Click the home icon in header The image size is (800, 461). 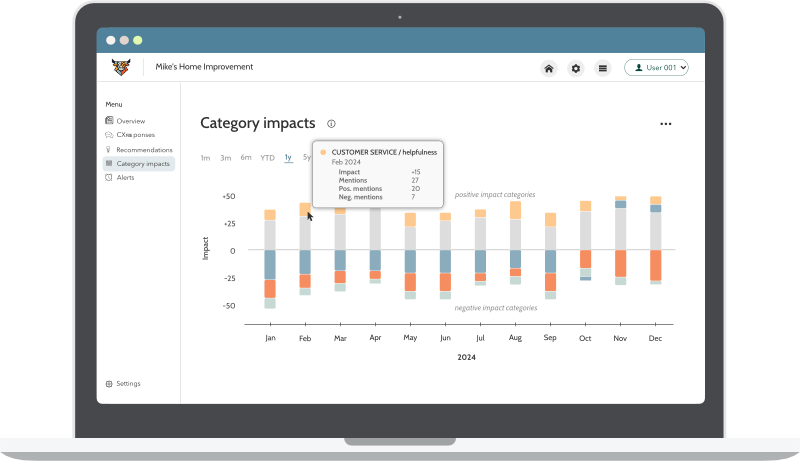click(x=548, y=68)
